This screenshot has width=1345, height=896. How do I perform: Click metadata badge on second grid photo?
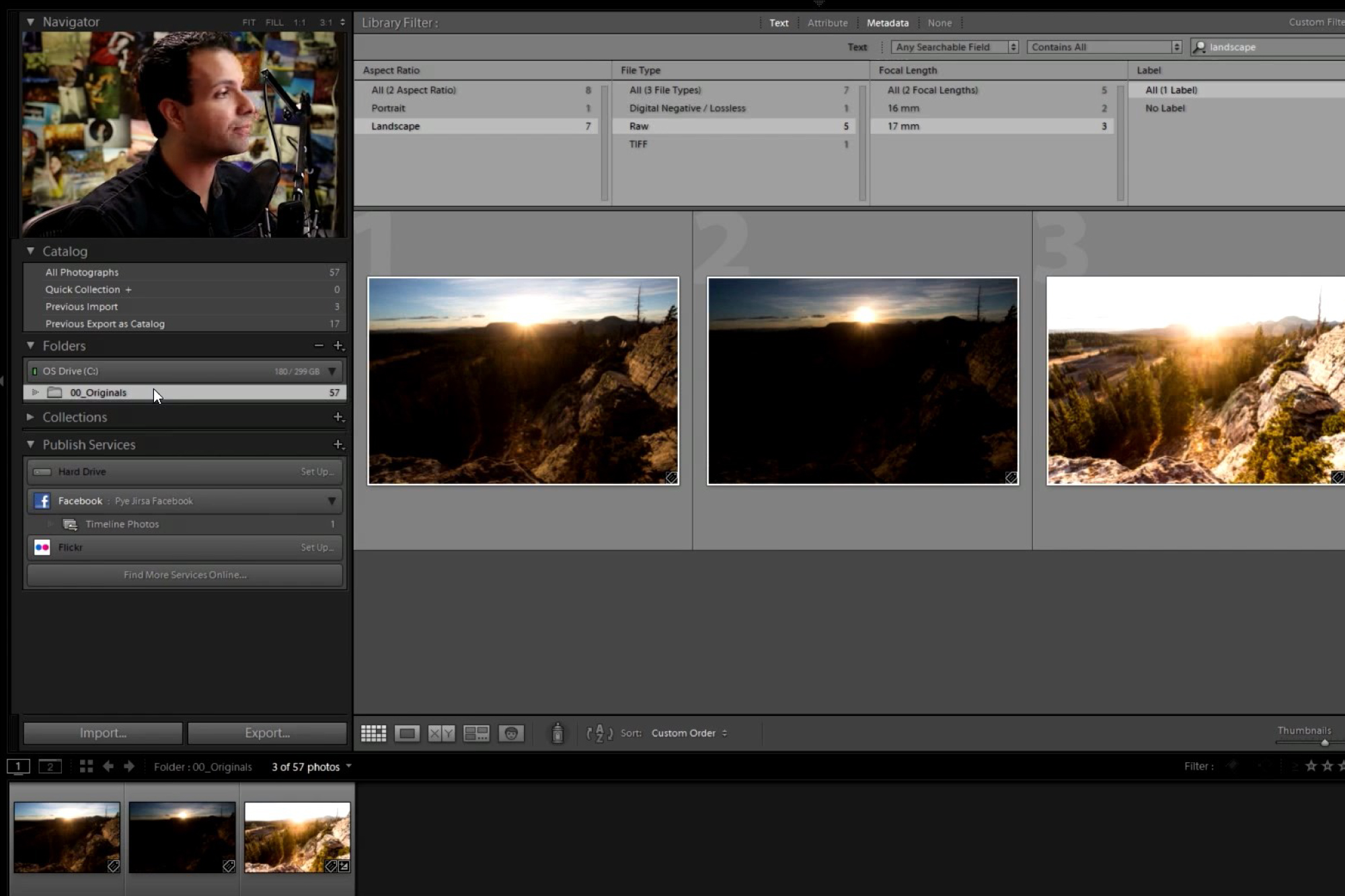pyautogui.click(x=1011, y=478)
